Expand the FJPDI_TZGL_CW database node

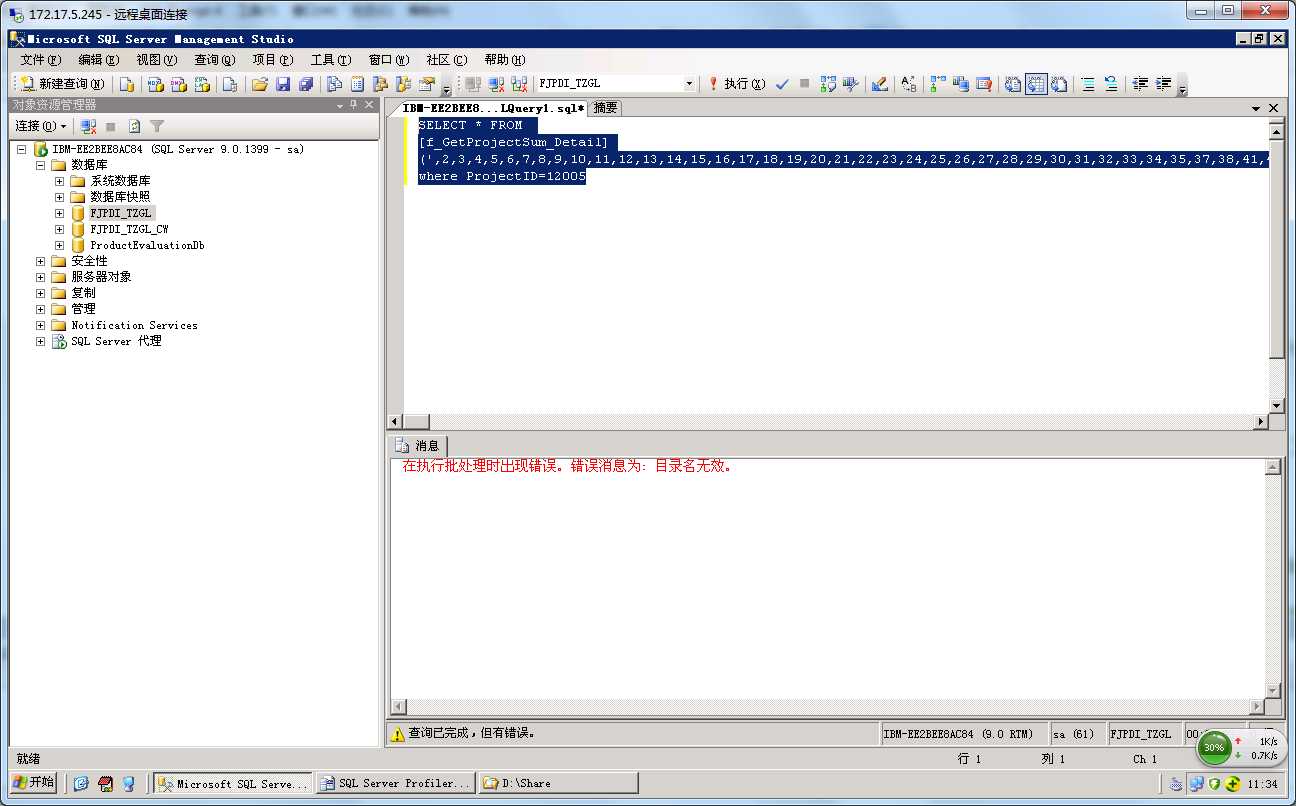coord(60,229)
